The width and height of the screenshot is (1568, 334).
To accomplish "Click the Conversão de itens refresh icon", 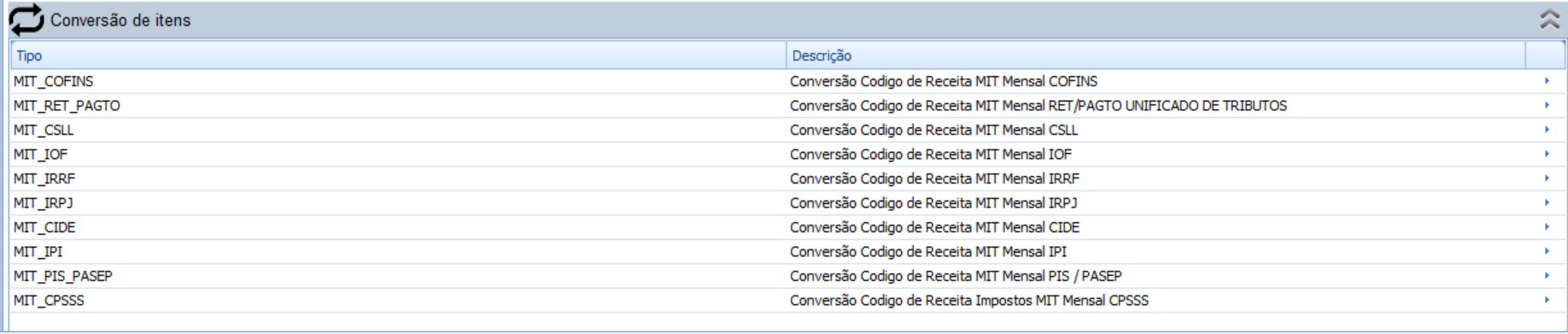I will pos(26,20).
